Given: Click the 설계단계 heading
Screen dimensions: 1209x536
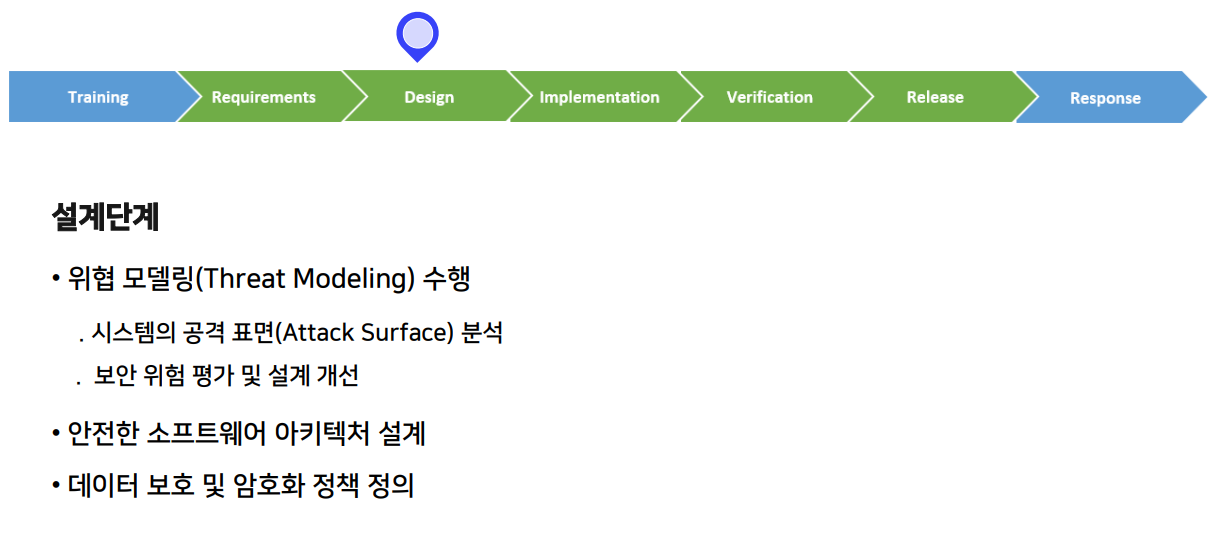Looking at the screenshot, I should (105, 217).
